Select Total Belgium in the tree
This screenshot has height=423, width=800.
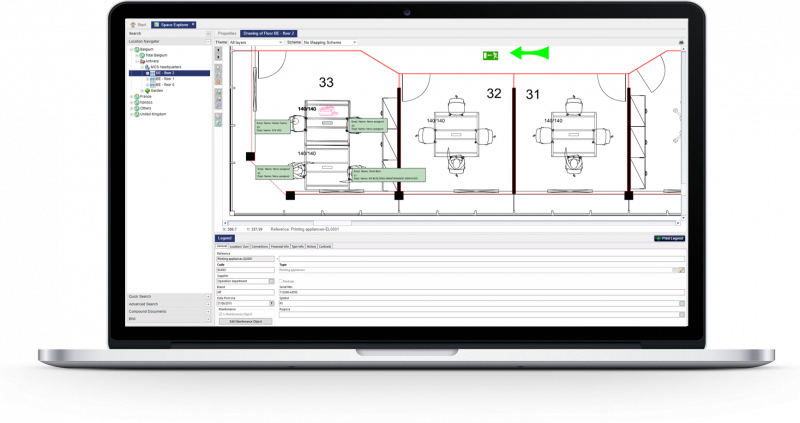coord(156,55)
